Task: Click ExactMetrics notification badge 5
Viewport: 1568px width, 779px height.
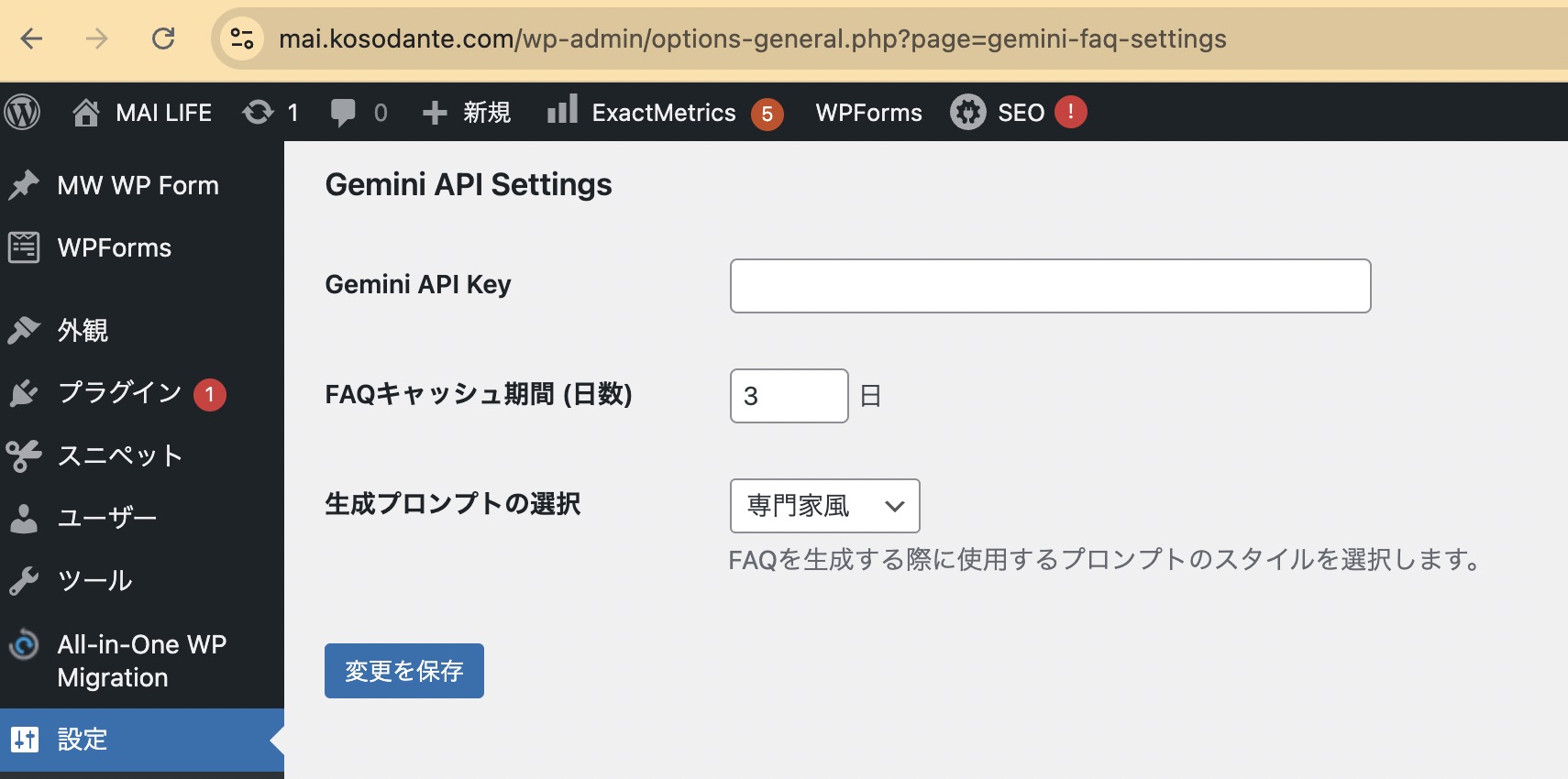Action: [x=767, y=114]
